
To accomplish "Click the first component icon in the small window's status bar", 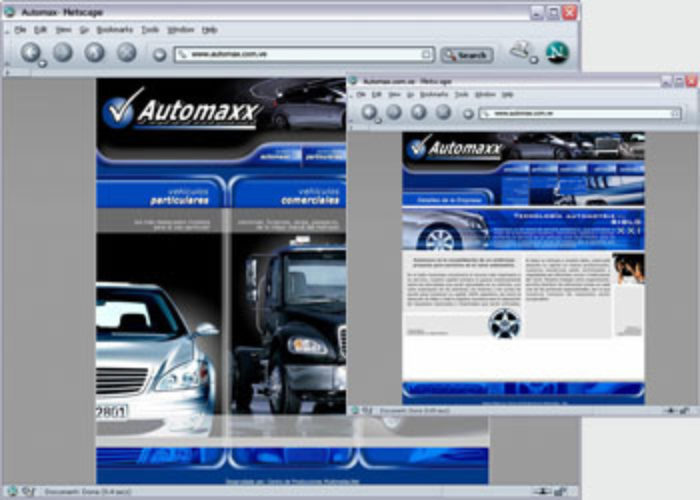I will point(354,410).
